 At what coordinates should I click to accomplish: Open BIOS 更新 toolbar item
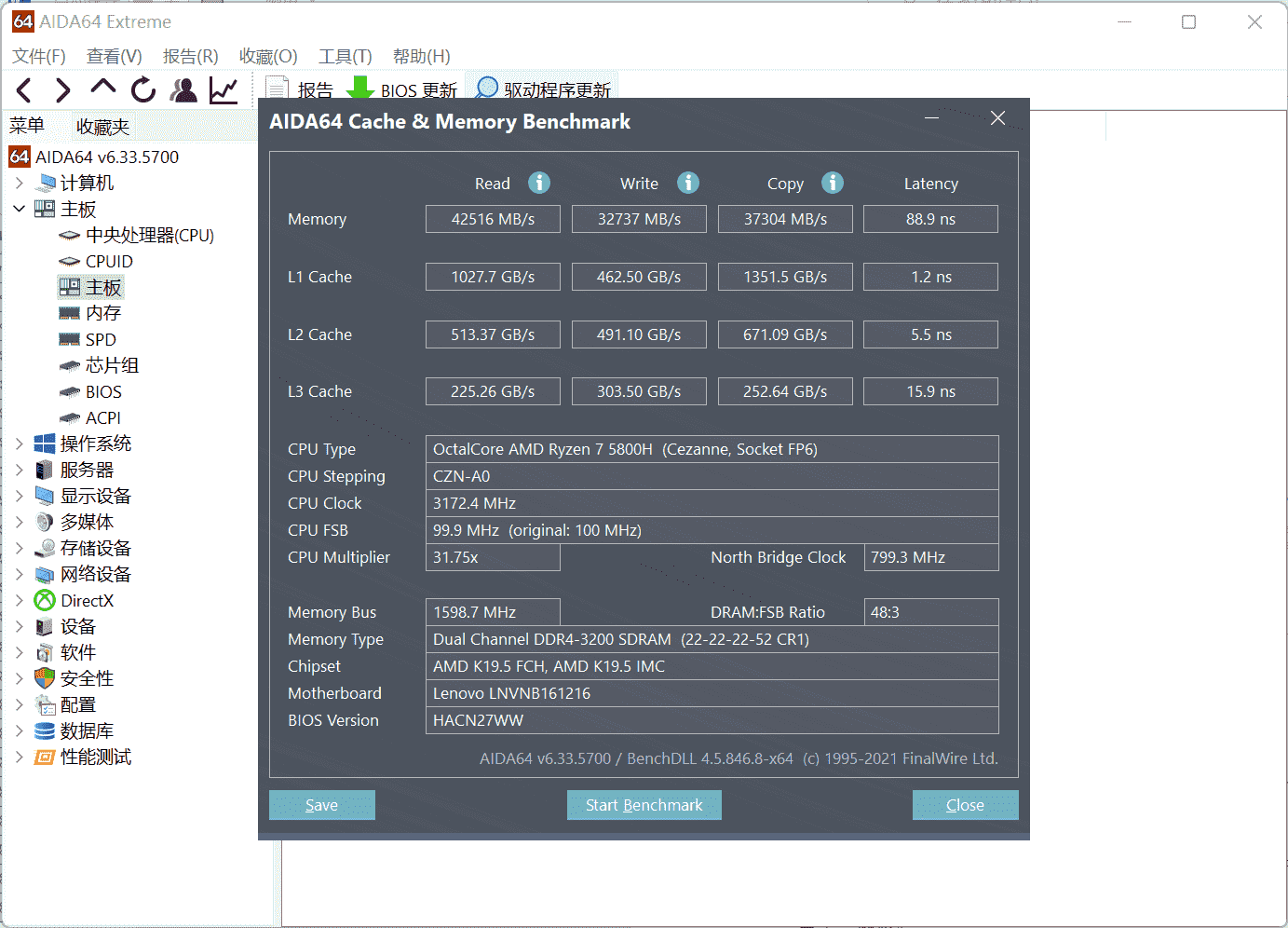click(401, 90)
